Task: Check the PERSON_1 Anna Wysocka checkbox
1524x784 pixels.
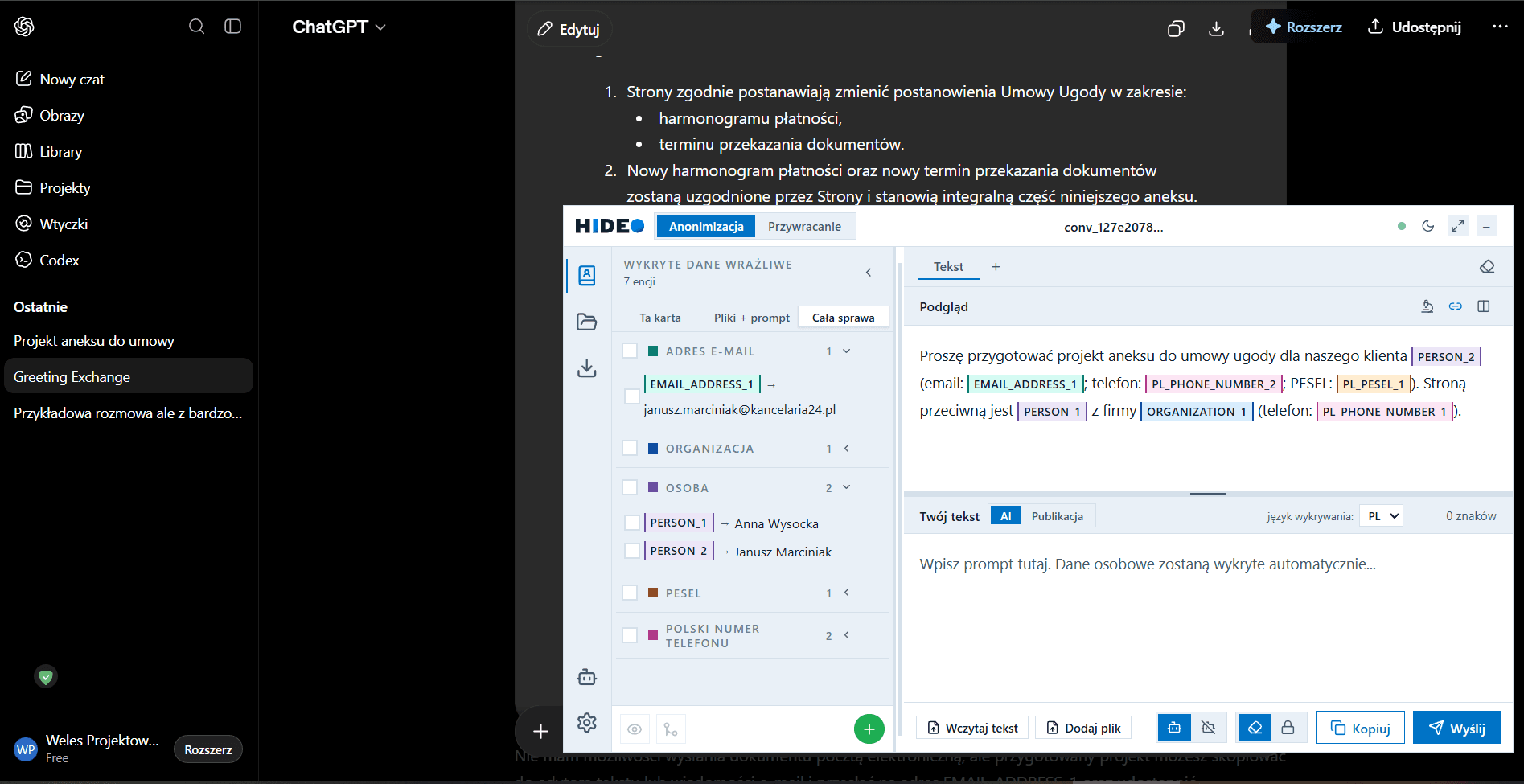Action: click(632, 523)
